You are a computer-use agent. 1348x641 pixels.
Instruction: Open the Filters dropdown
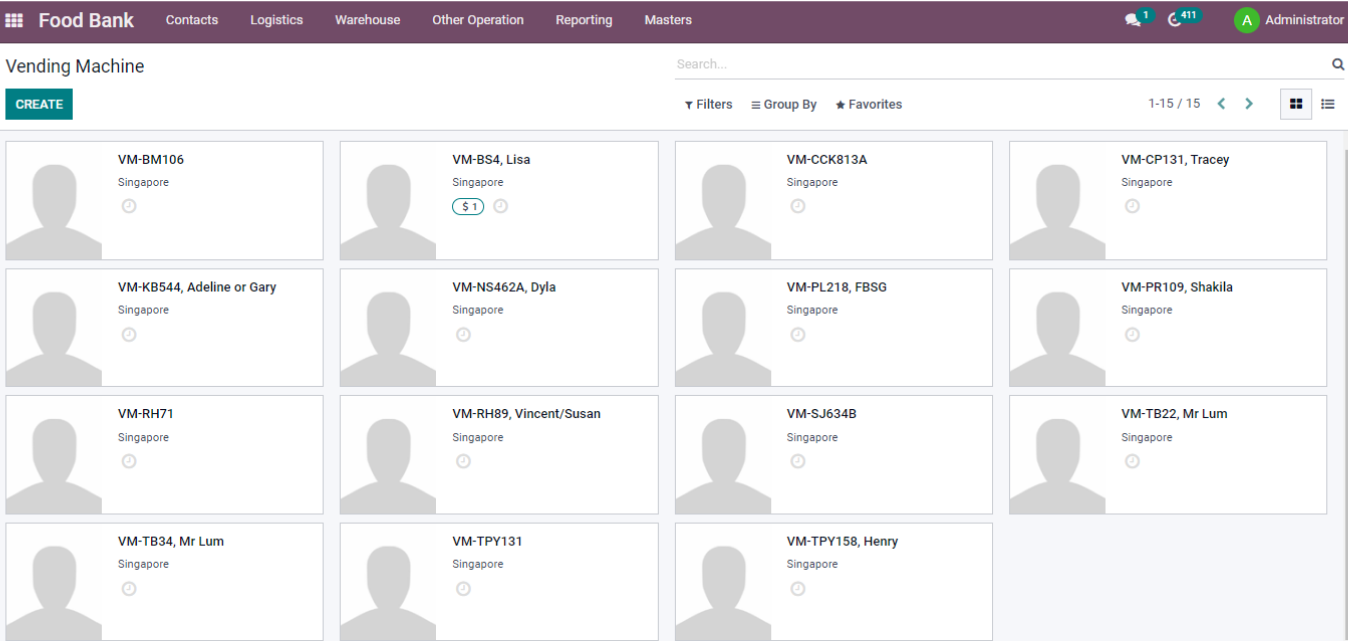[709, 104]
